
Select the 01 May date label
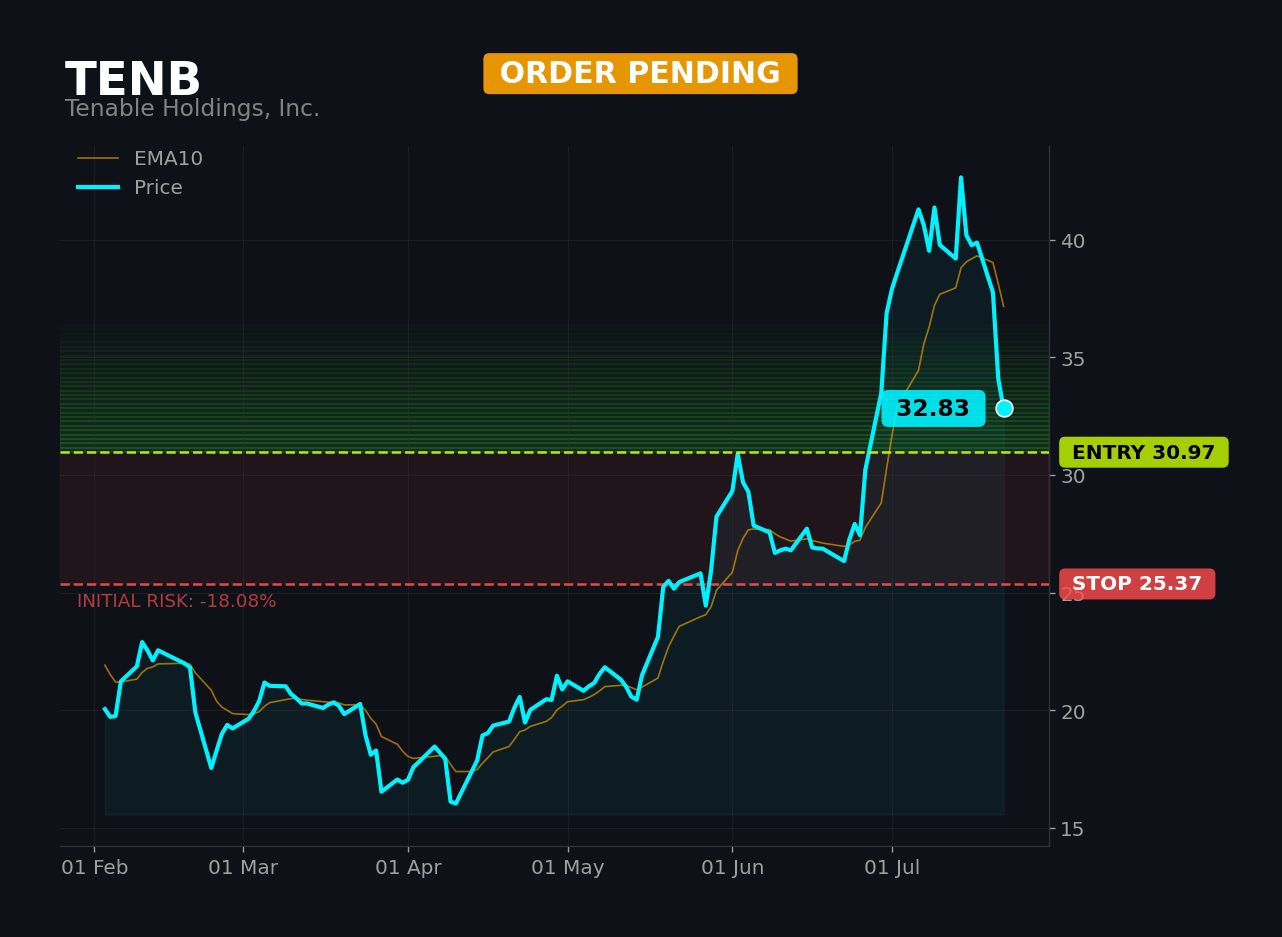point(568,868)
